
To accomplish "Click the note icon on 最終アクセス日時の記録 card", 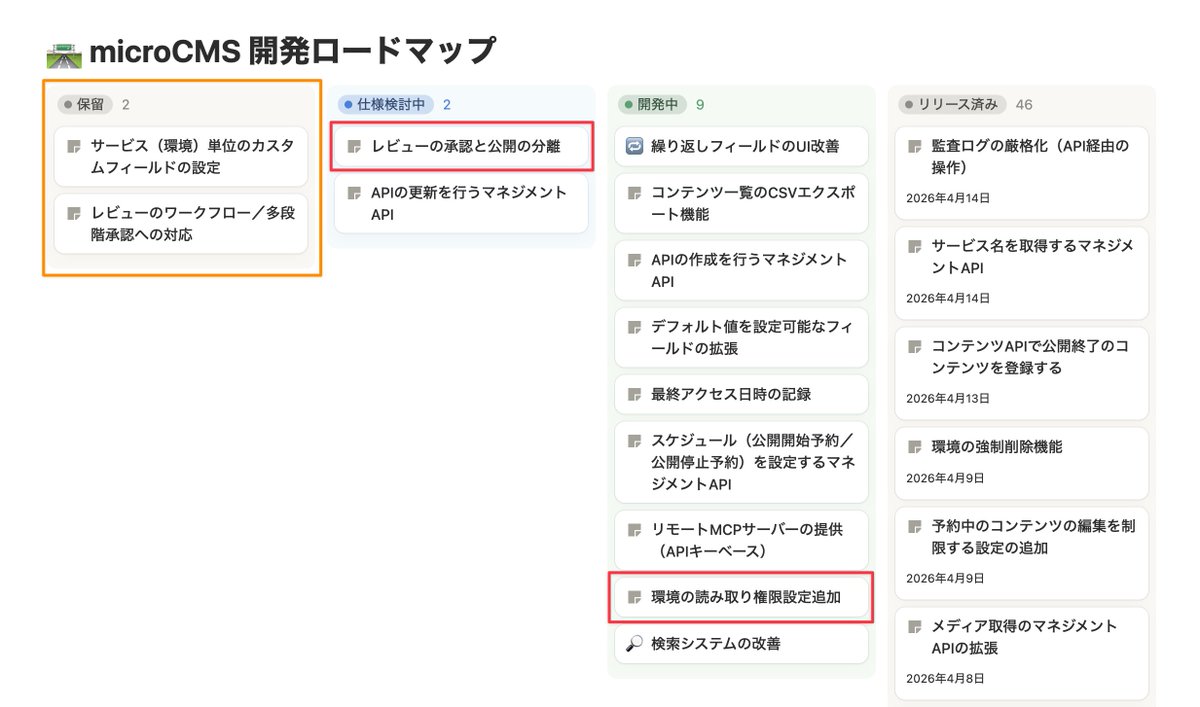I will click(634, 394).
